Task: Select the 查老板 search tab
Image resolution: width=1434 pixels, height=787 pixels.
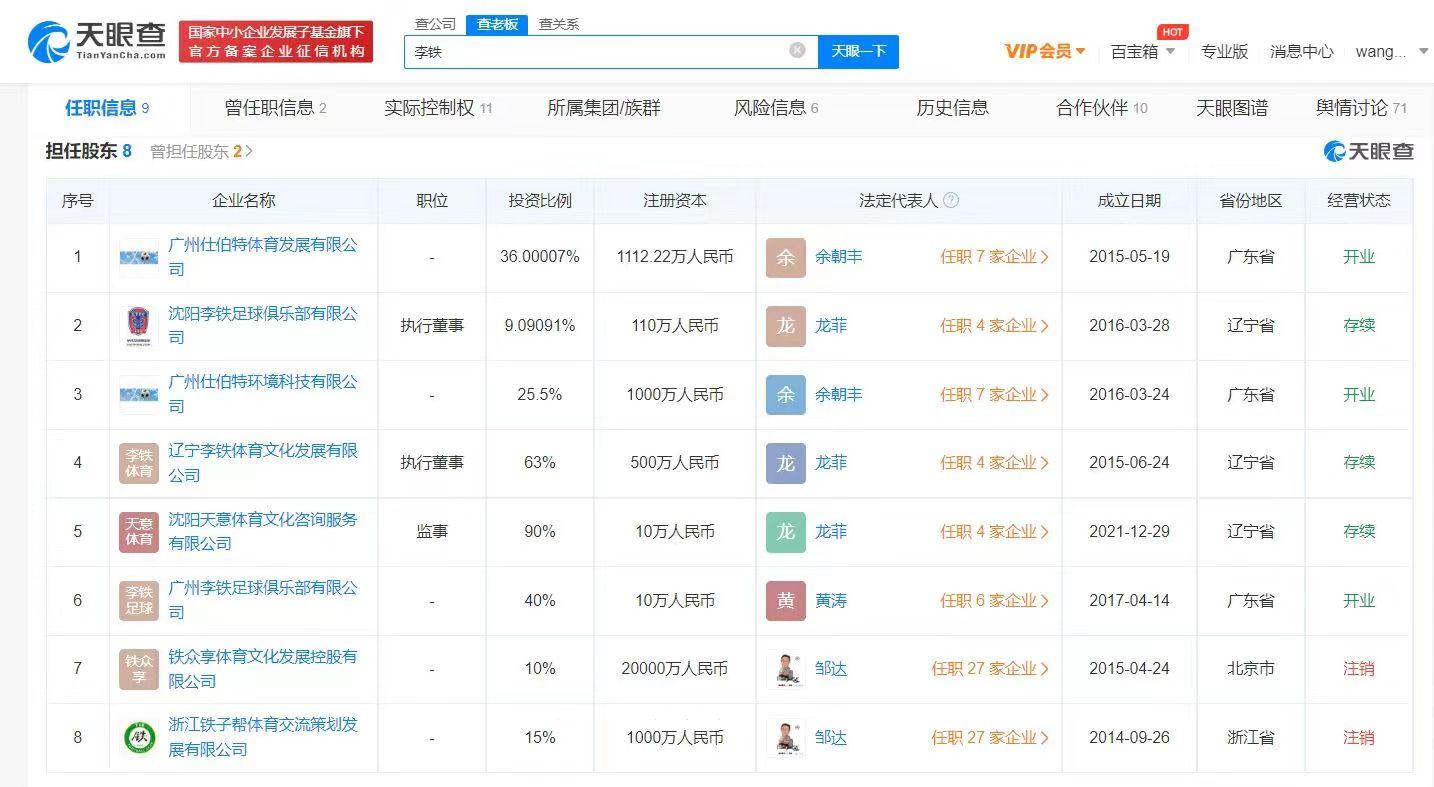Action: point(497,24)
